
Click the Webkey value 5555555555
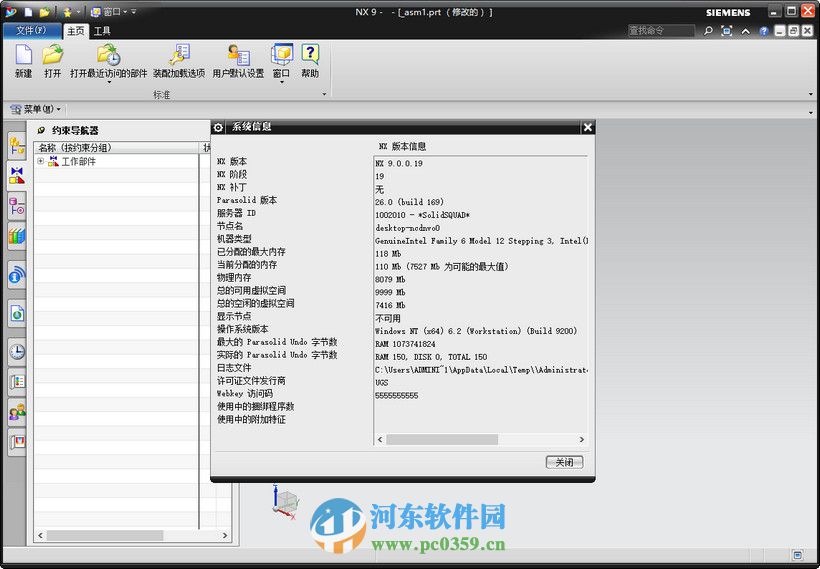click(x=396, y=396)
